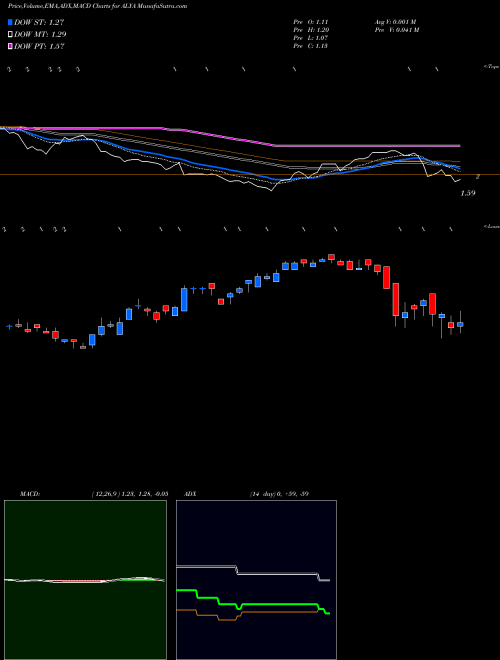
Task: Click the 'Pre H: 1.20' high value
Action: [311, 30]
